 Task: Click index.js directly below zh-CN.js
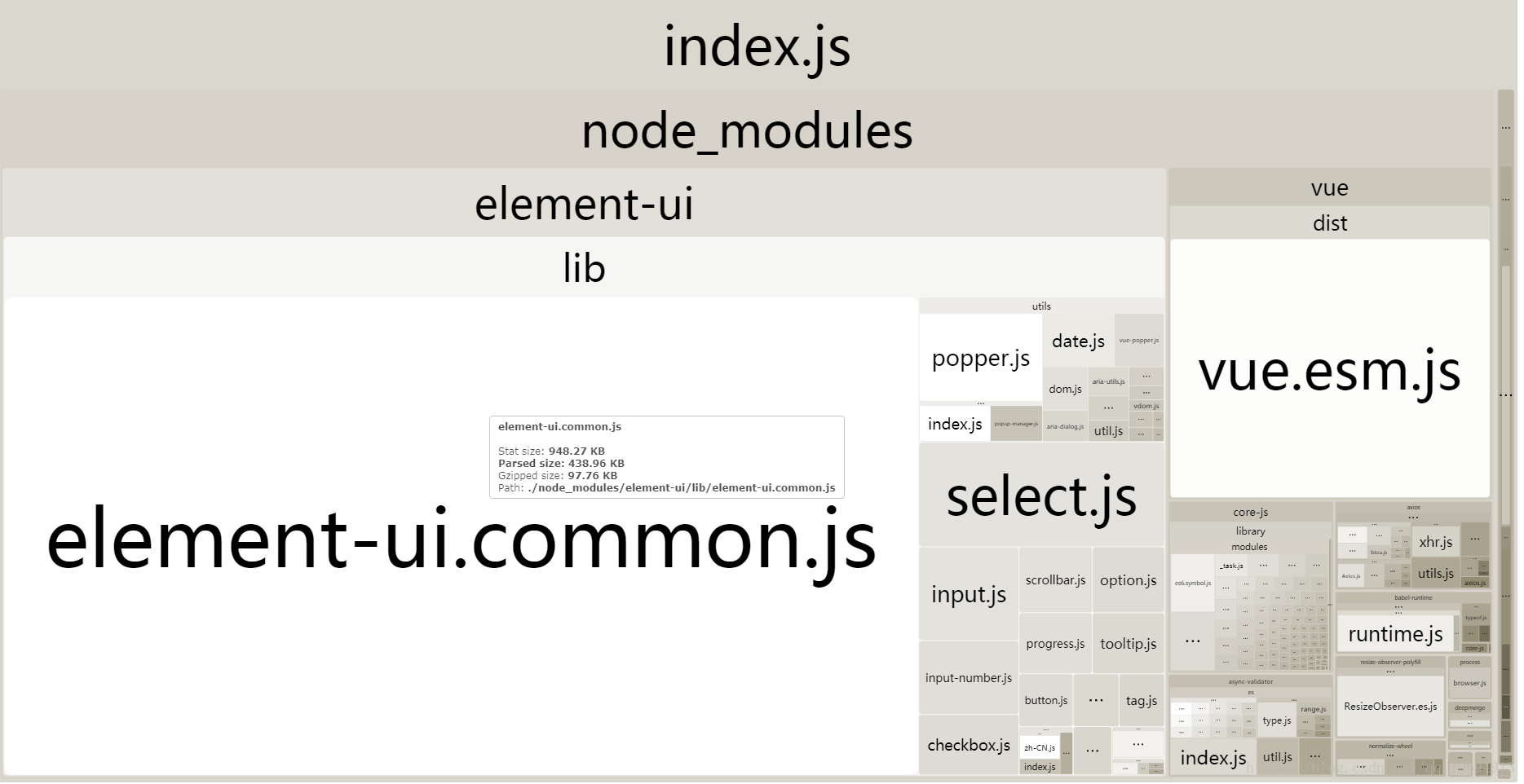coord(1040,767)
